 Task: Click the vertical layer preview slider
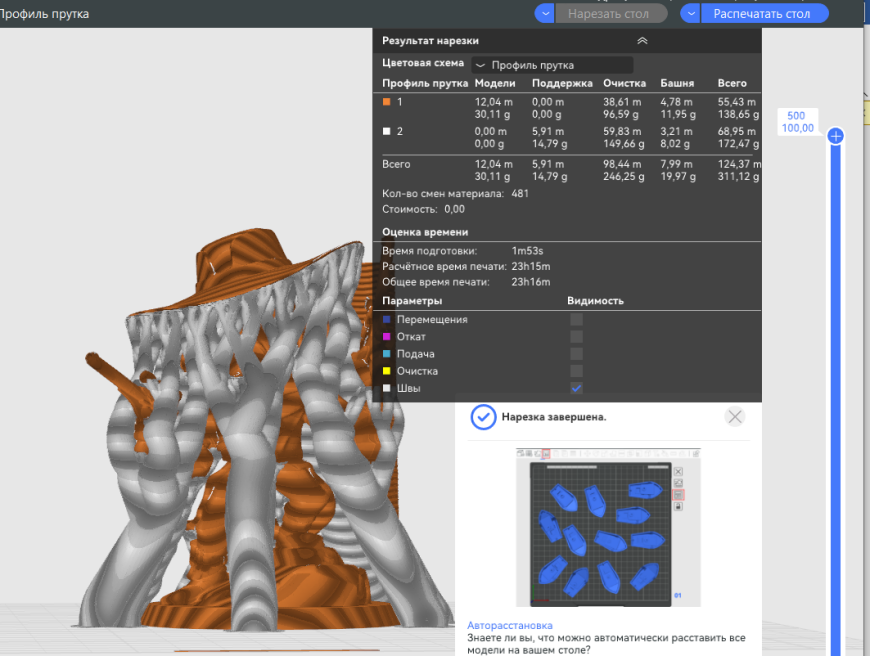(x=835, y=400)
